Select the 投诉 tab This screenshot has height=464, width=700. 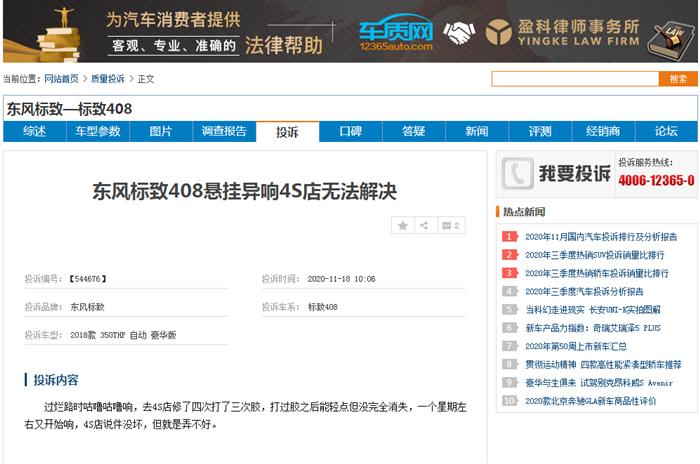(288, 132)
